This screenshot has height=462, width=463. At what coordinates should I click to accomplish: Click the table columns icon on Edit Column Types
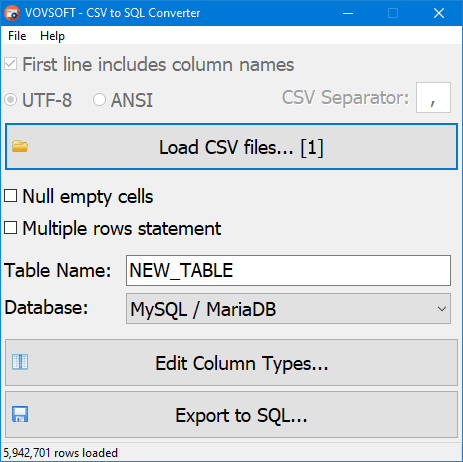pos(20,362)
